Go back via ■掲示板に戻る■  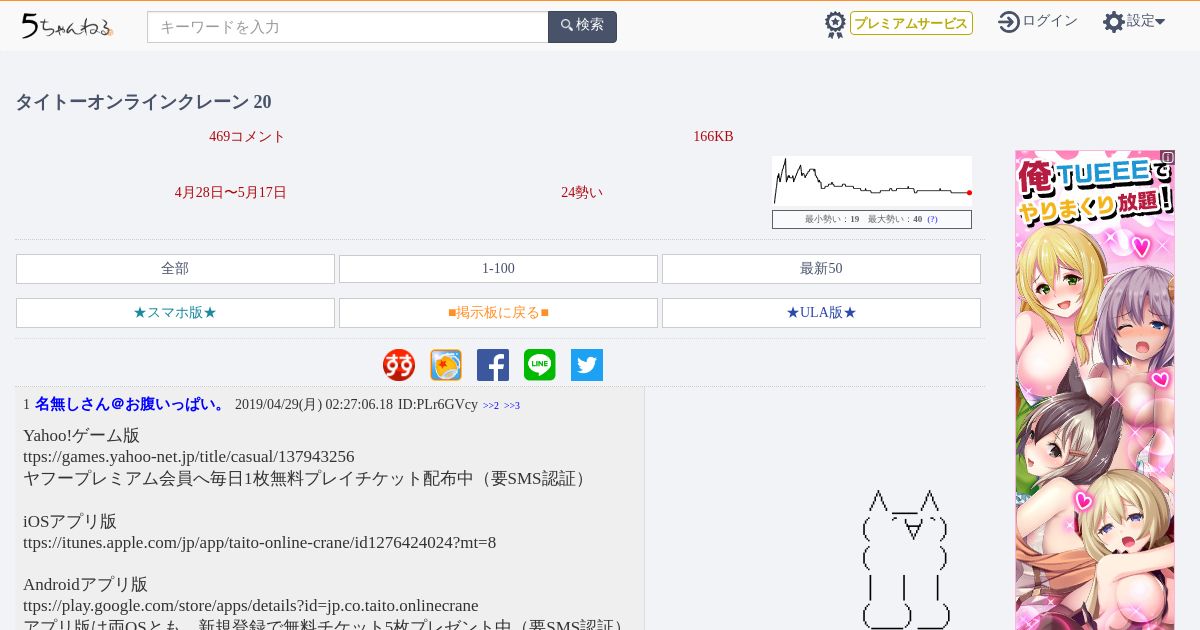pos(498,313)
